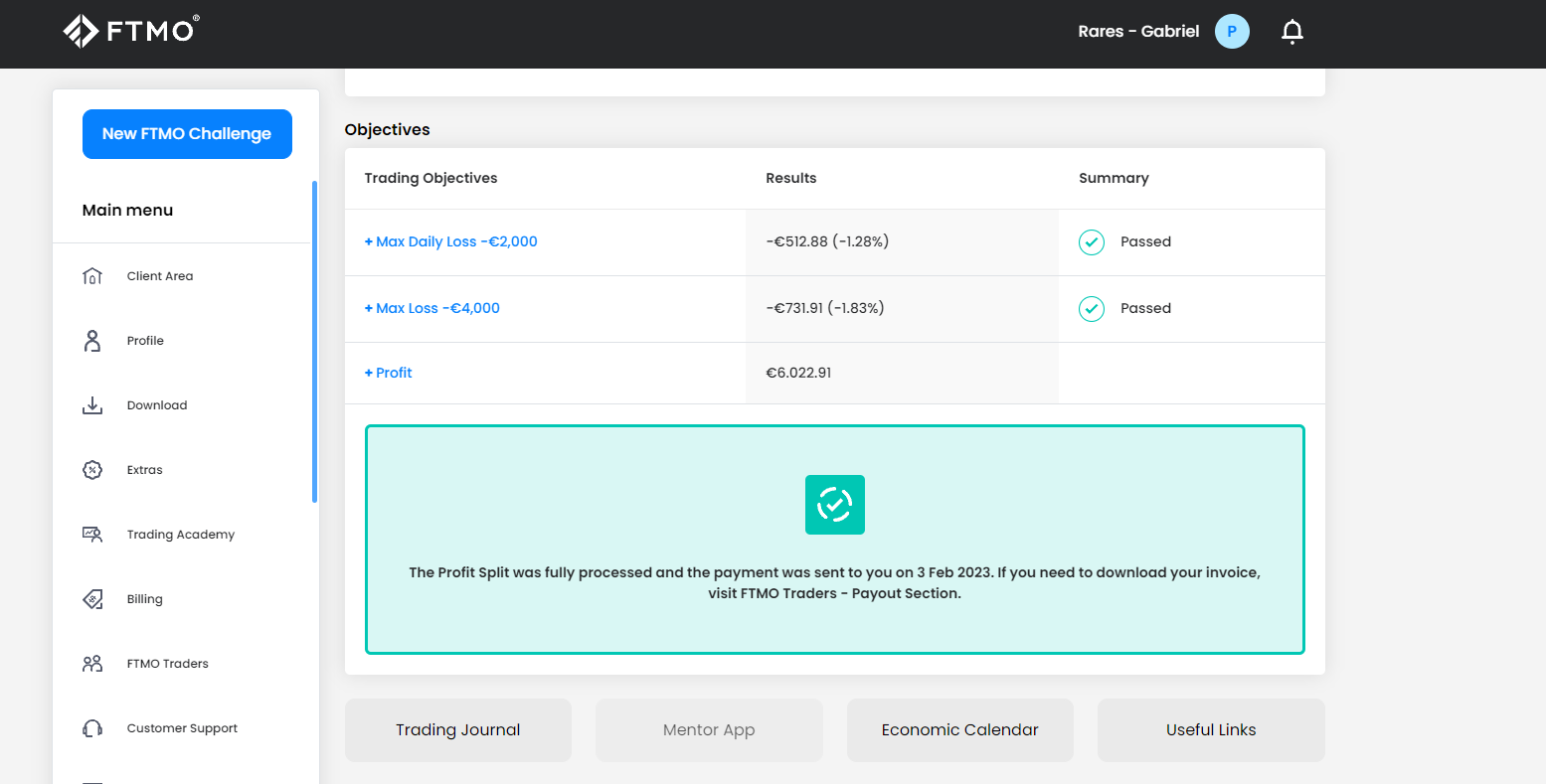The image size is (1546, 784).
Task: Click the Profit Split processed message
Action: tap(835, 583)
